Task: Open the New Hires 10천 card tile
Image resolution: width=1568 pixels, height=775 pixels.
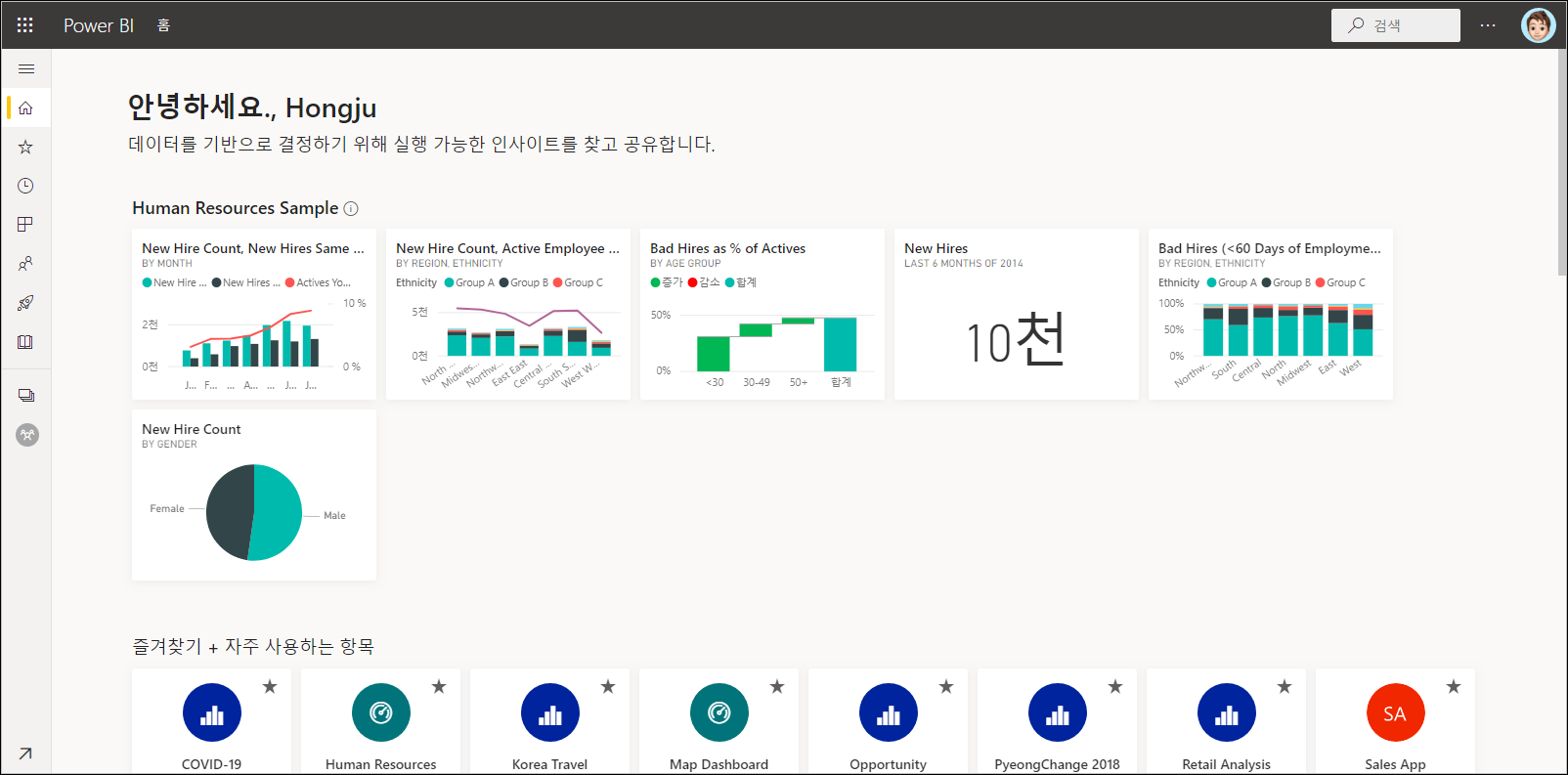Action: tap(1017, 314)
